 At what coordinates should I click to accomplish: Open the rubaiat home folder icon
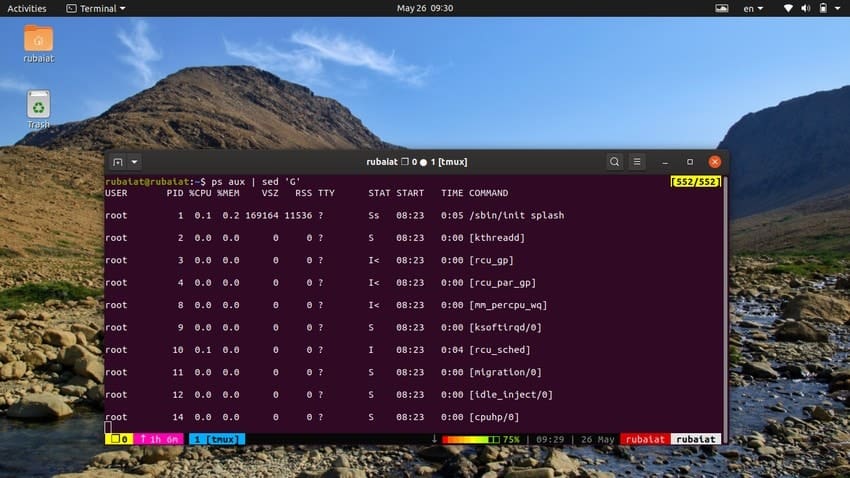38,39
